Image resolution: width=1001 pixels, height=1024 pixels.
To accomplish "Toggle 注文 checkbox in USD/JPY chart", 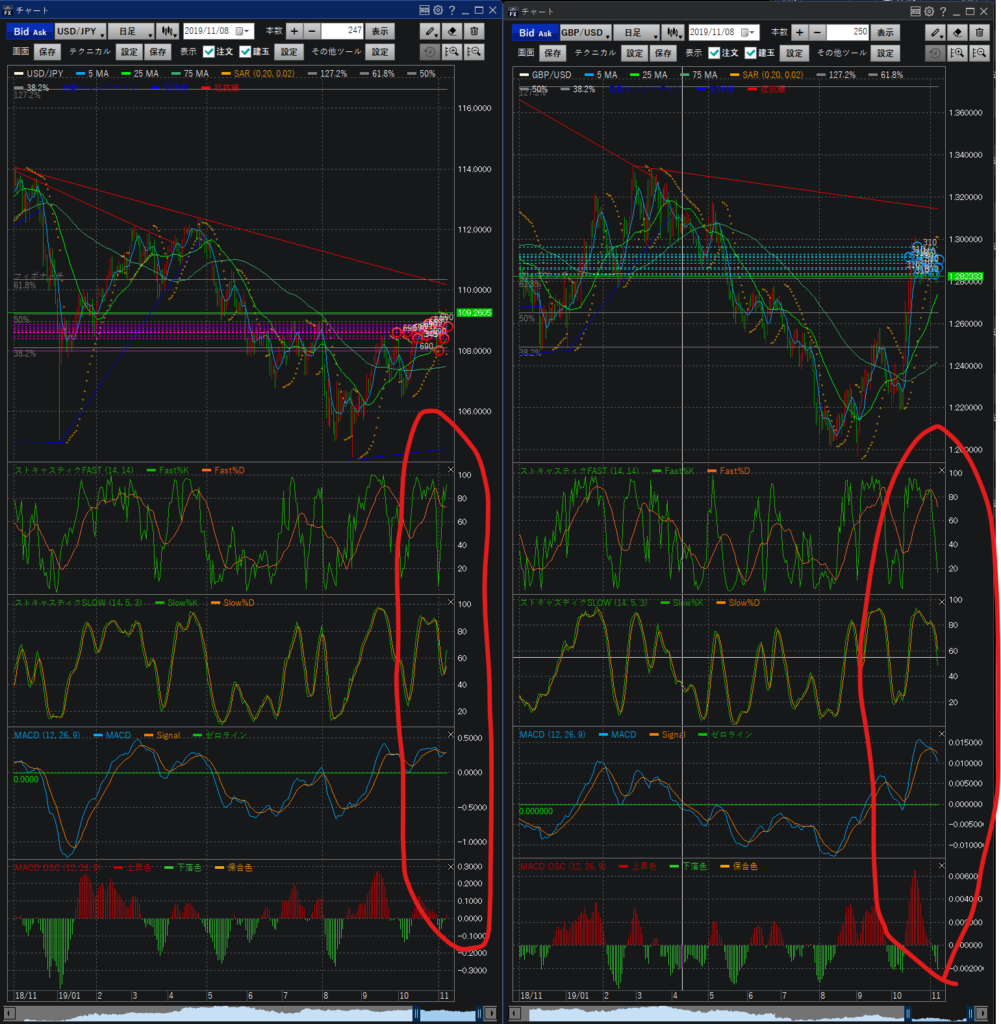I will pos(209,52).
